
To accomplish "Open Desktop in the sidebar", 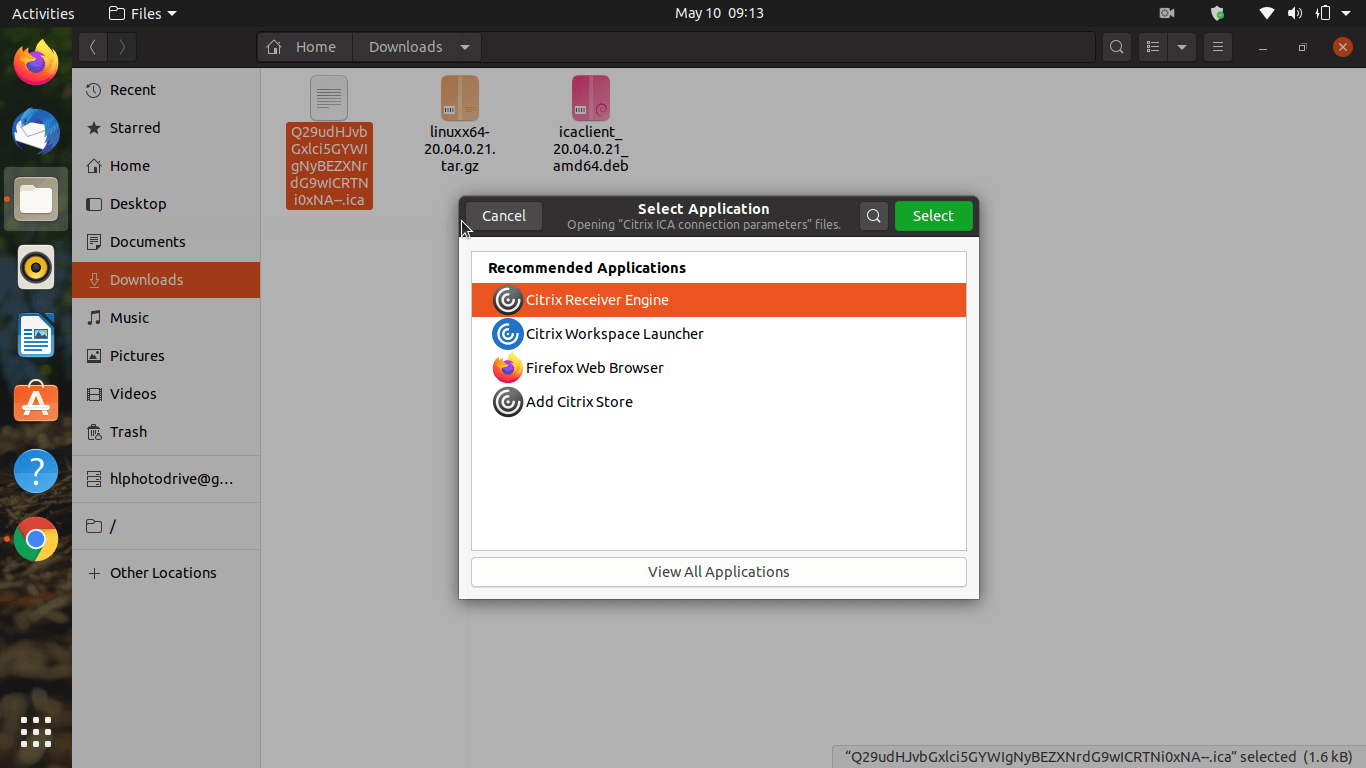I will coord(166,204).
